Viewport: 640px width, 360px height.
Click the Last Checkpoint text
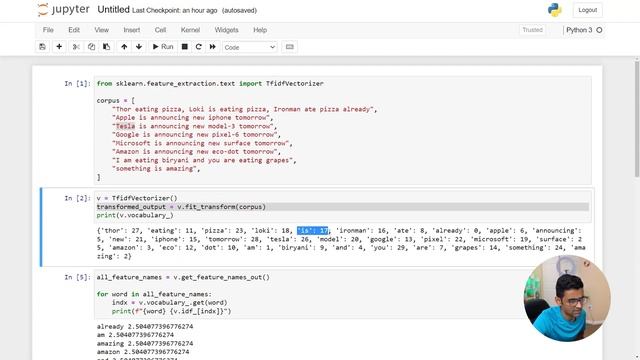pyautogui.click(x=174, y=11)
